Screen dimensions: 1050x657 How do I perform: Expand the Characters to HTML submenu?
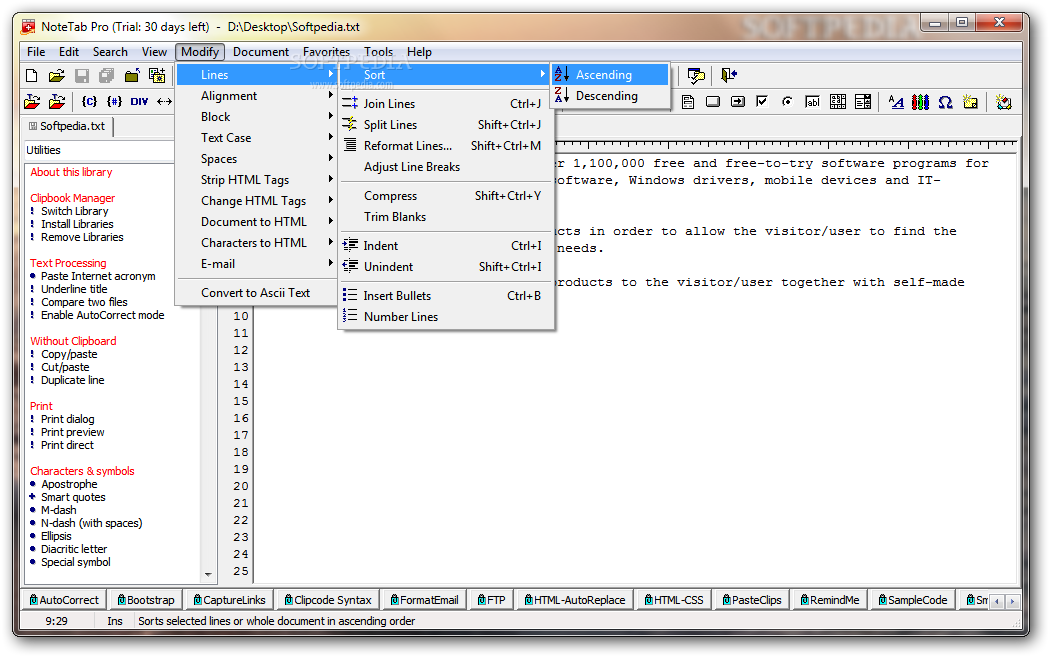point(256,242)
